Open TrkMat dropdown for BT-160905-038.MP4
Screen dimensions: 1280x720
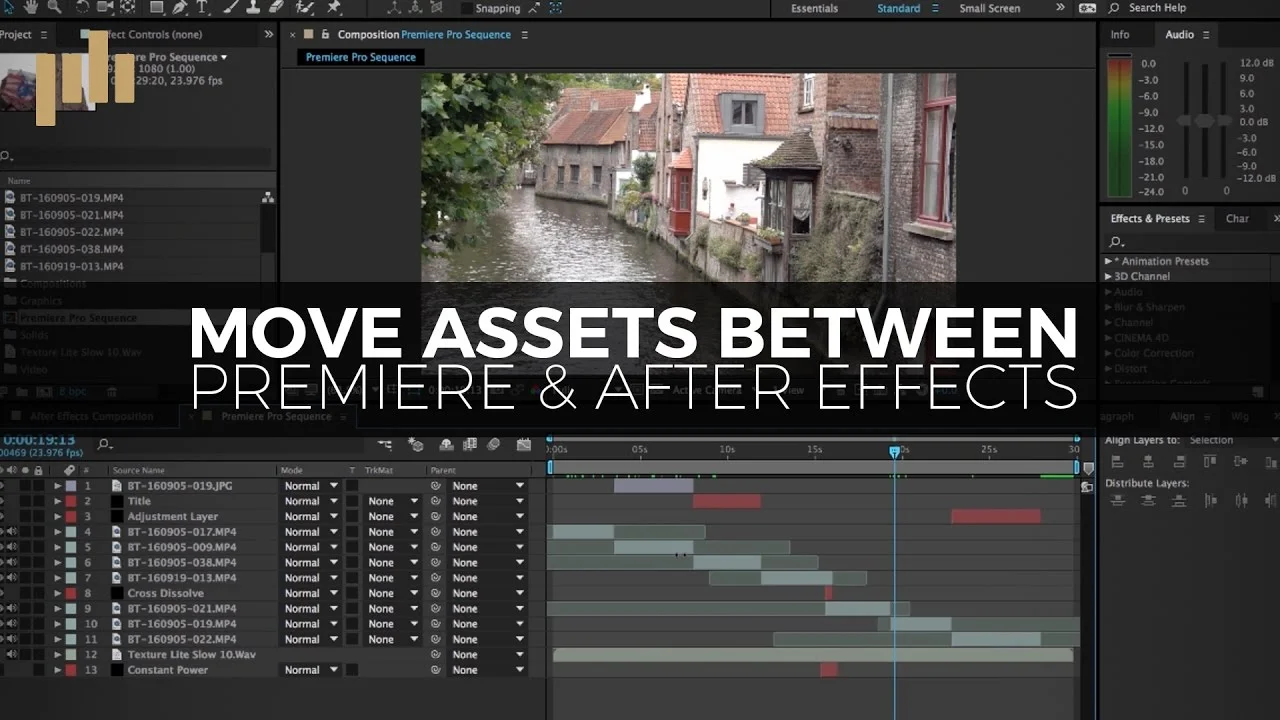pos(392,563)
